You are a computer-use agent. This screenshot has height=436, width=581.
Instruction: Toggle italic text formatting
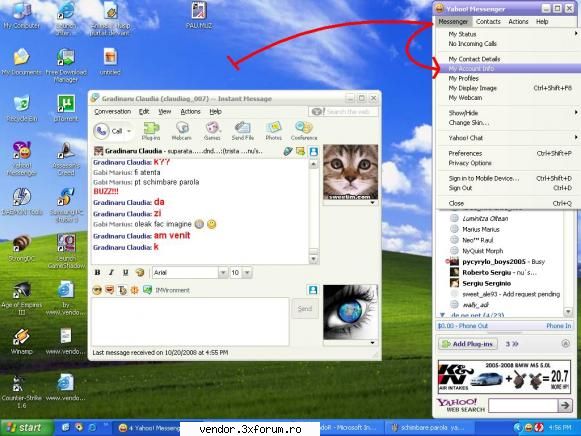pos(111,273)
